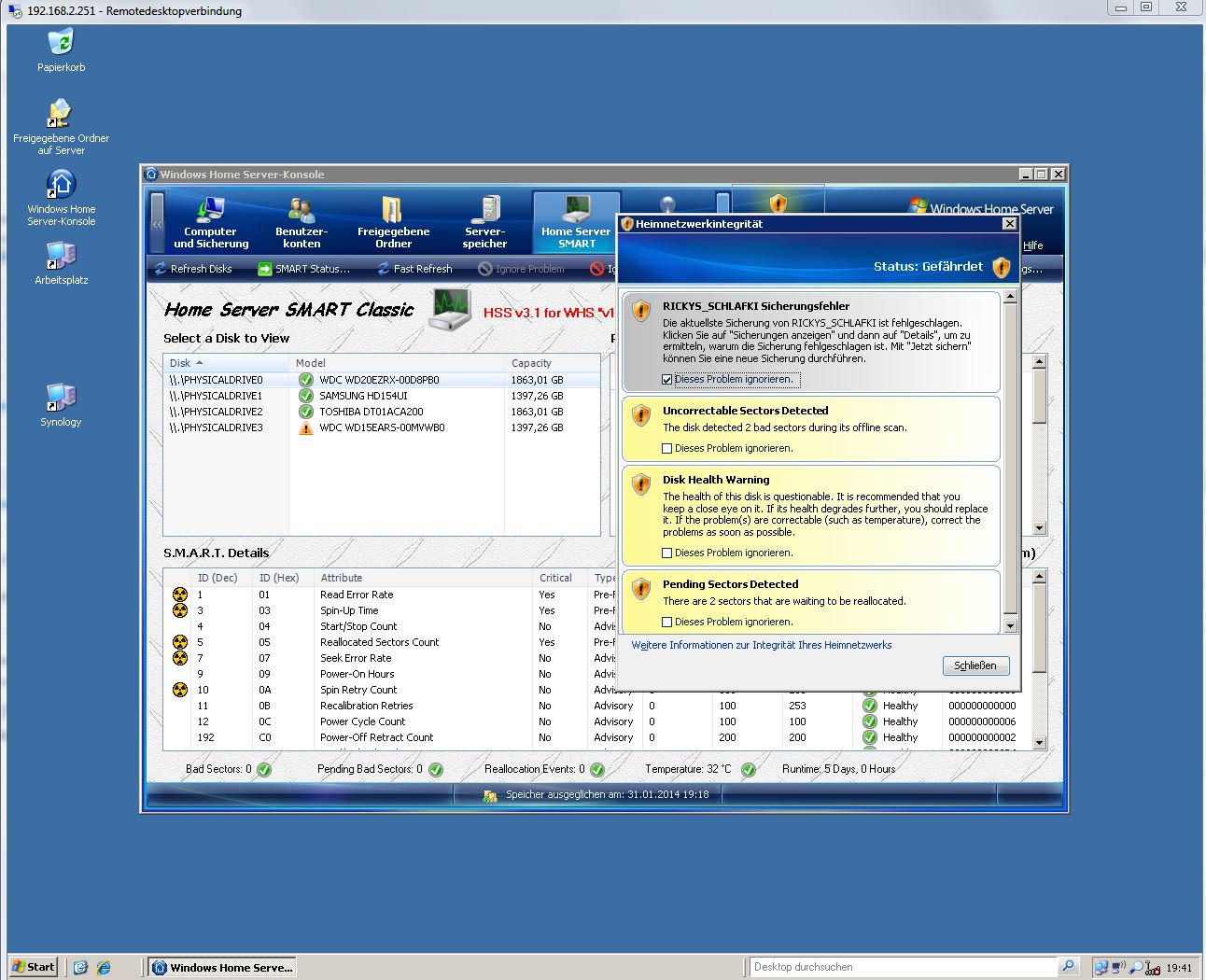Click the alert list scrollbar up arrow
1206x980 pixels.
coord(1010,298)
